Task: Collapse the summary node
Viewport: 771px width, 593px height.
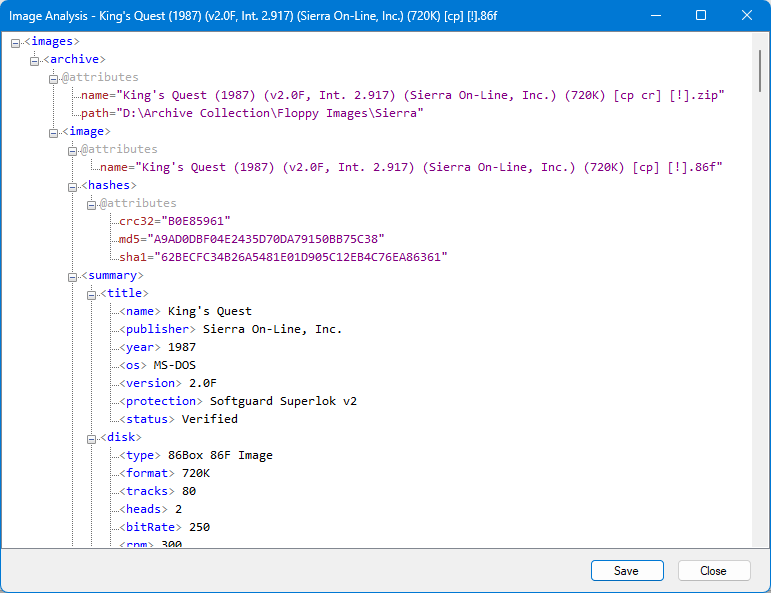Action: coord(72,277)
